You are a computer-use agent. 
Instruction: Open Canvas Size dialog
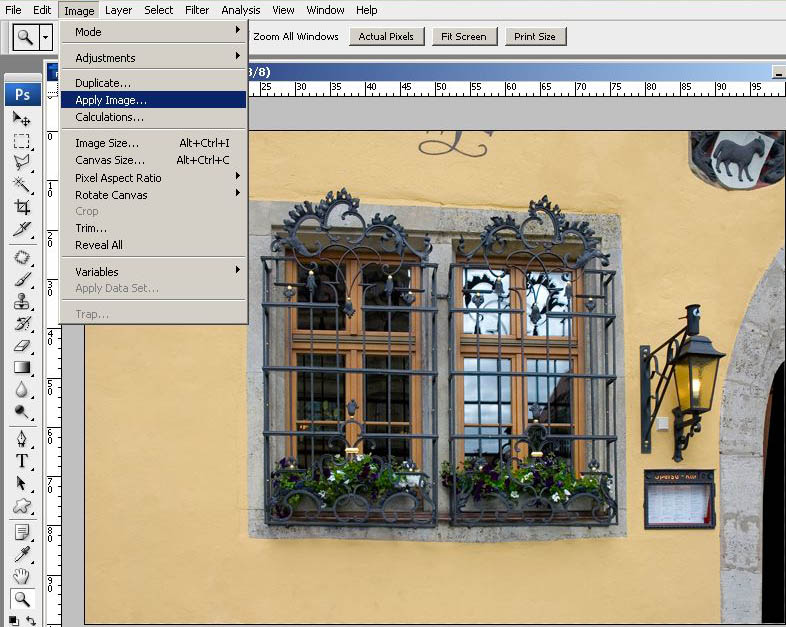[x=154, y=160]
